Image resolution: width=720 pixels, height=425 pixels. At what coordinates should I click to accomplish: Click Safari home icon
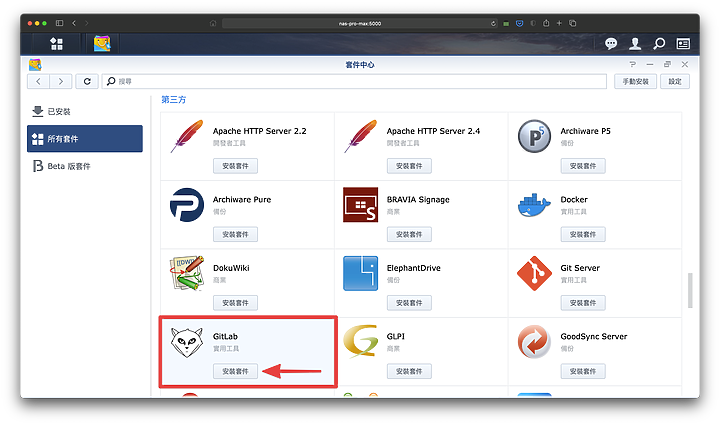pos(213,23)
